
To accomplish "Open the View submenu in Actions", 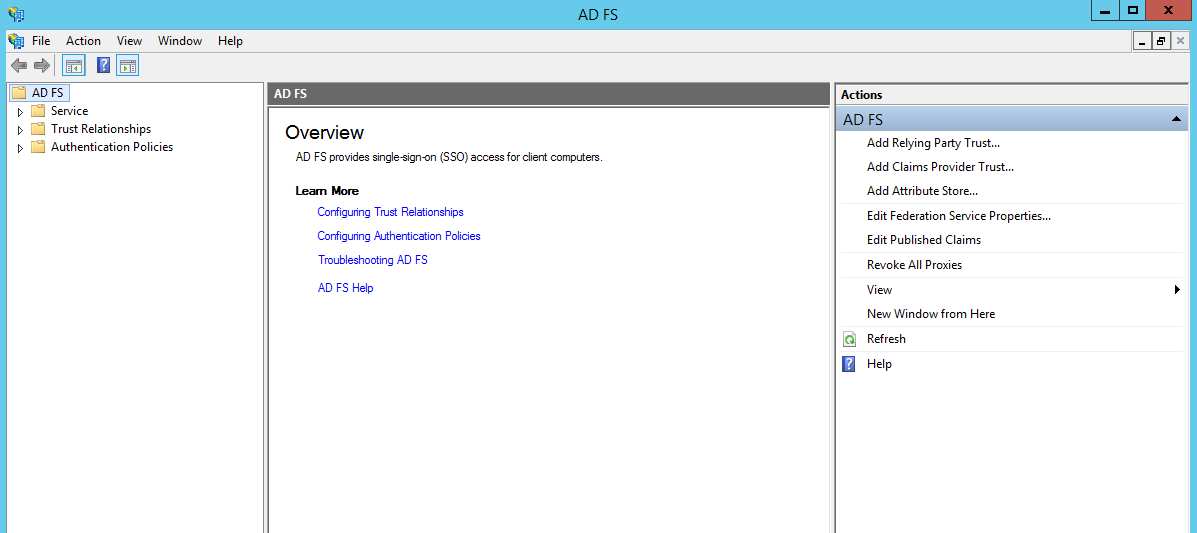I will pos(1176,290).
